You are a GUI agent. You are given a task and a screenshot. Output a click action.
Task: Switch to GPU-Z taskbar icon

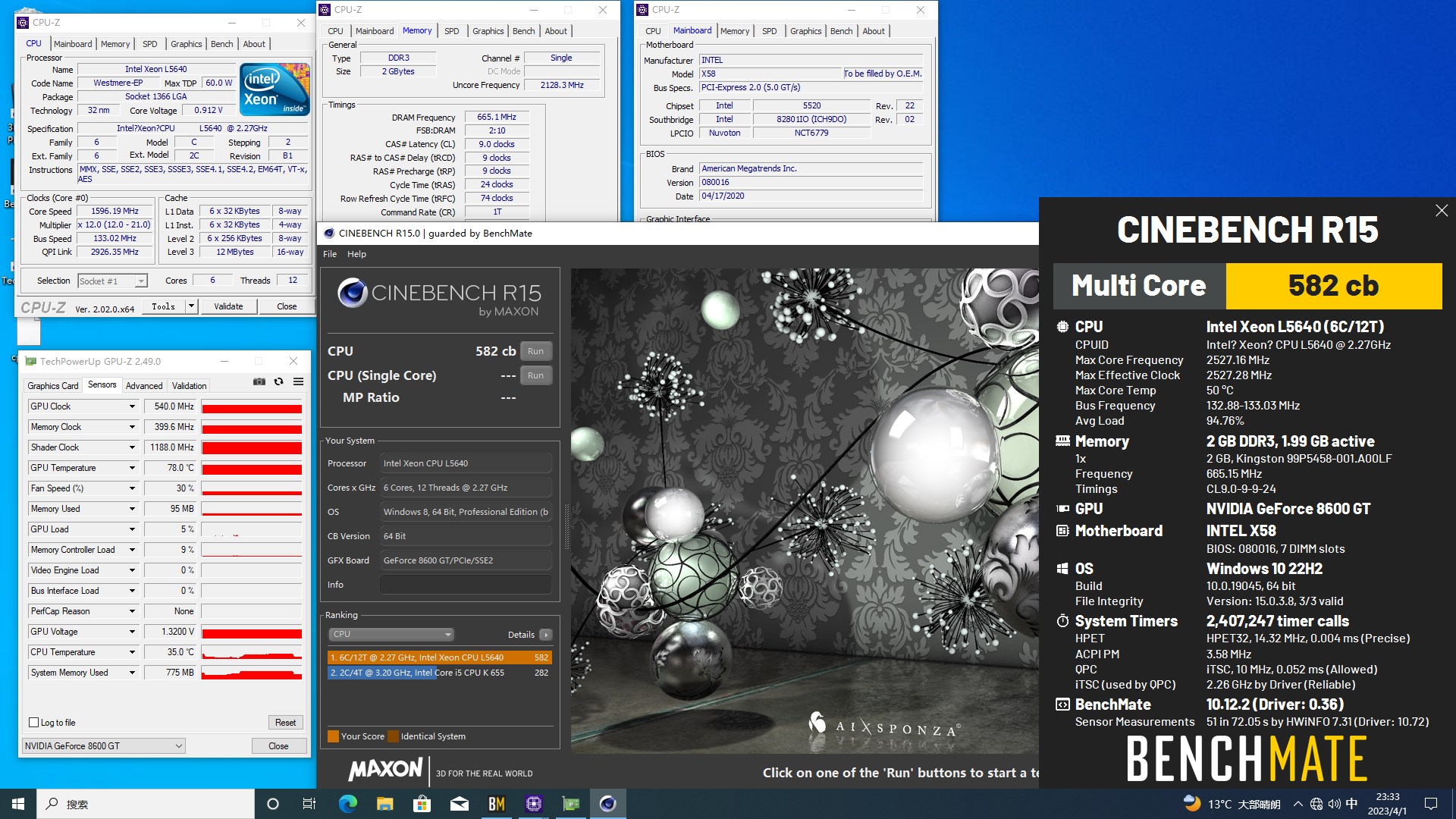pos(570,804)
